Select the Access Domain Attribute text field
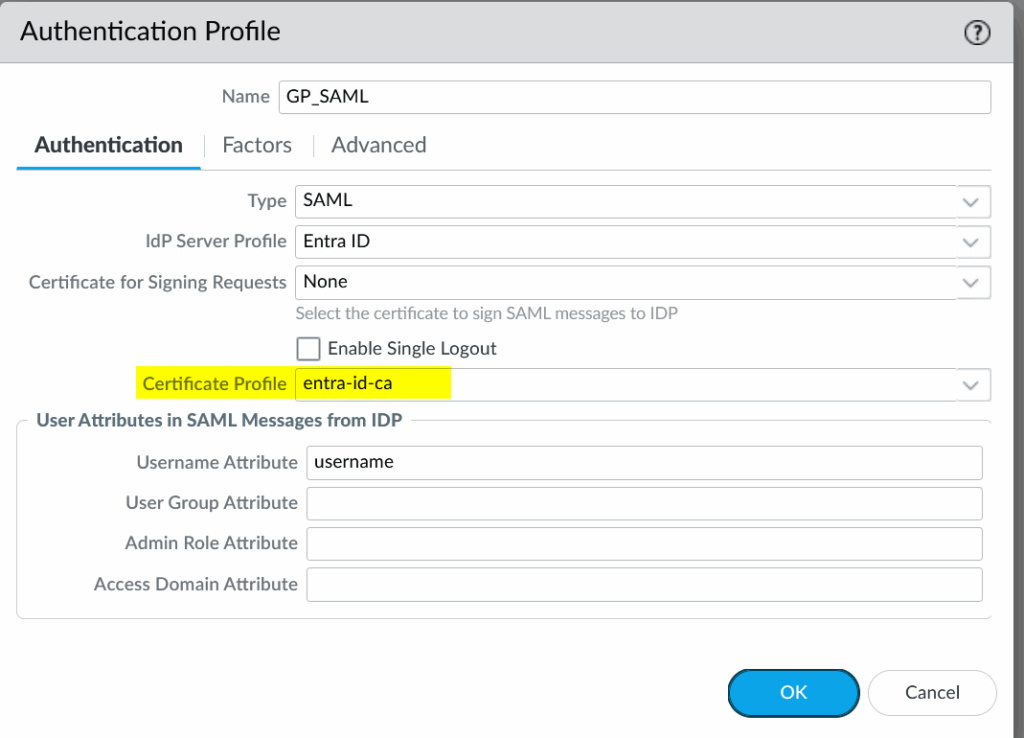The width and height of the screenshot is (1024, 738). (x=644, y=584)
